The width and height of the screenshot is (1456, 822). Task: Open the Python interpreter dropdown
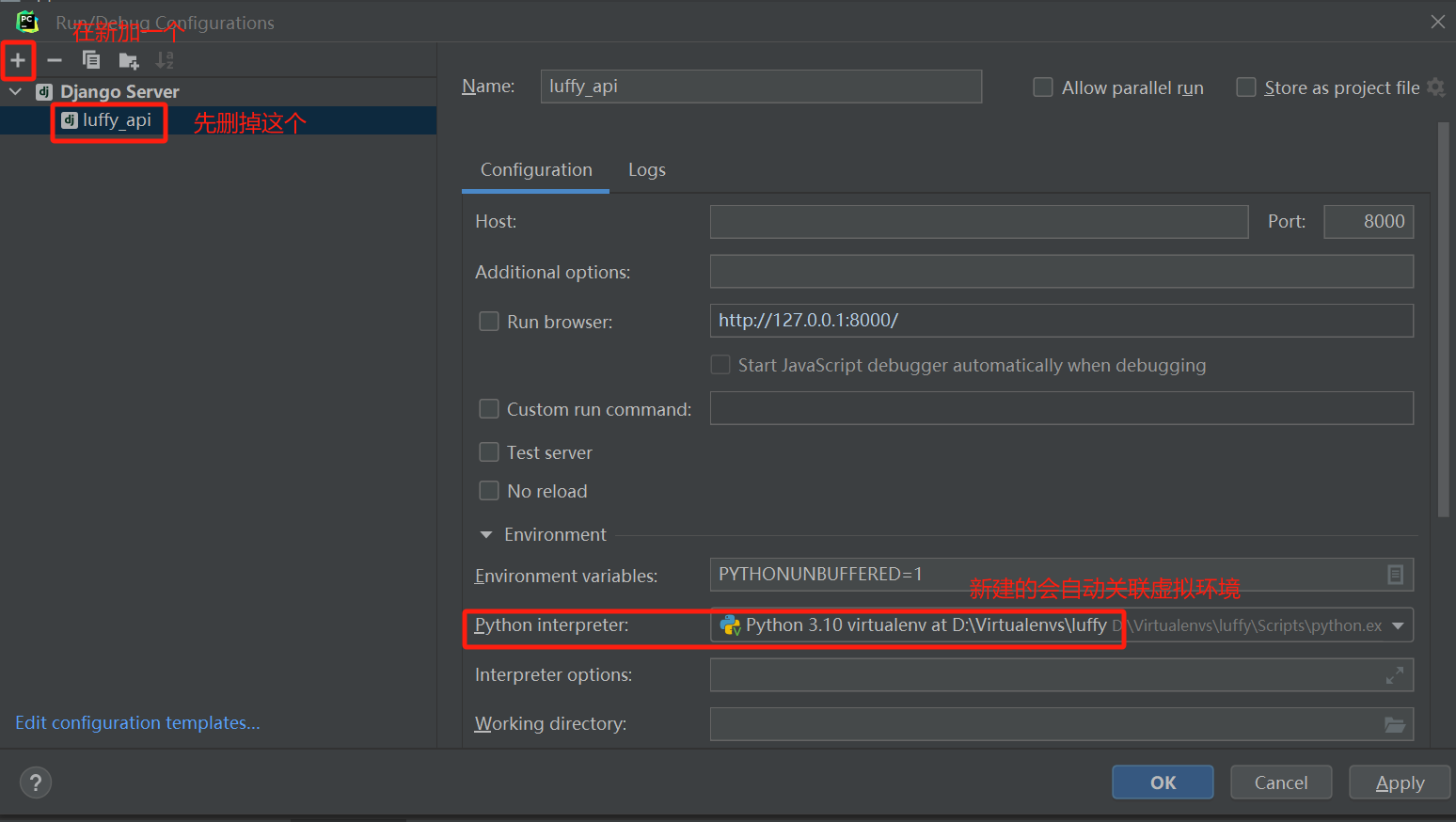coord(1398,625)
